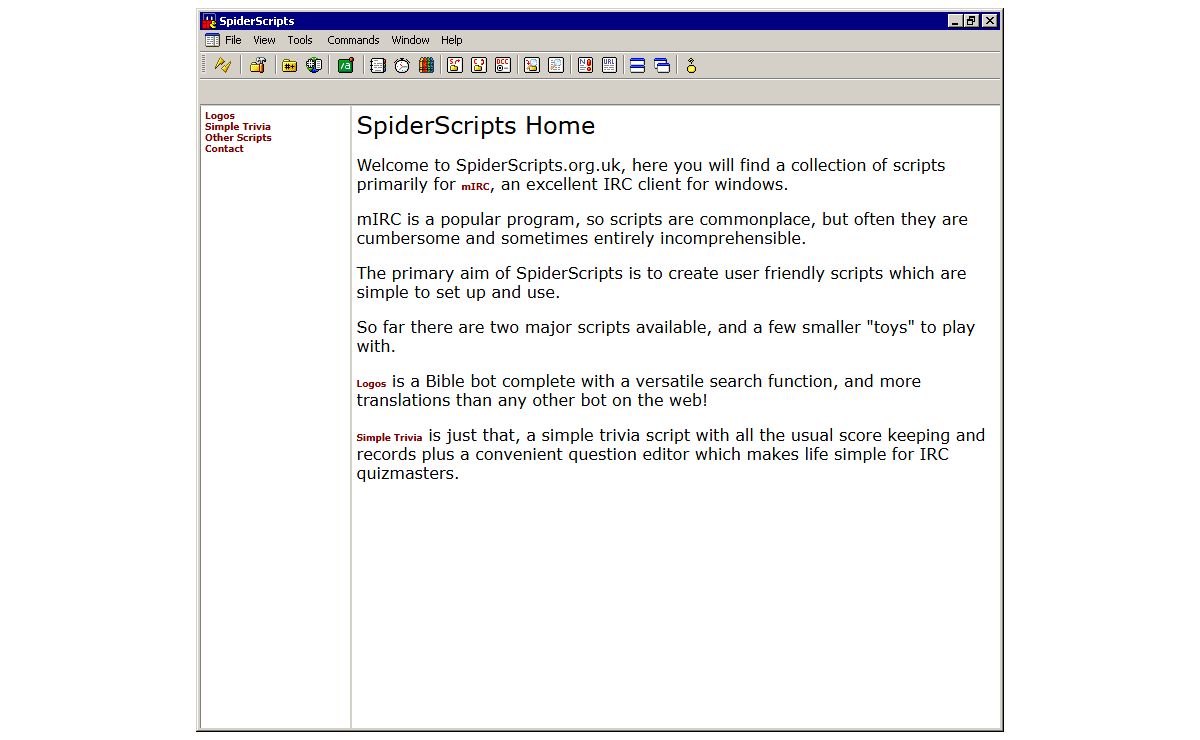Click the DCC Send 'S' icon

454,65
